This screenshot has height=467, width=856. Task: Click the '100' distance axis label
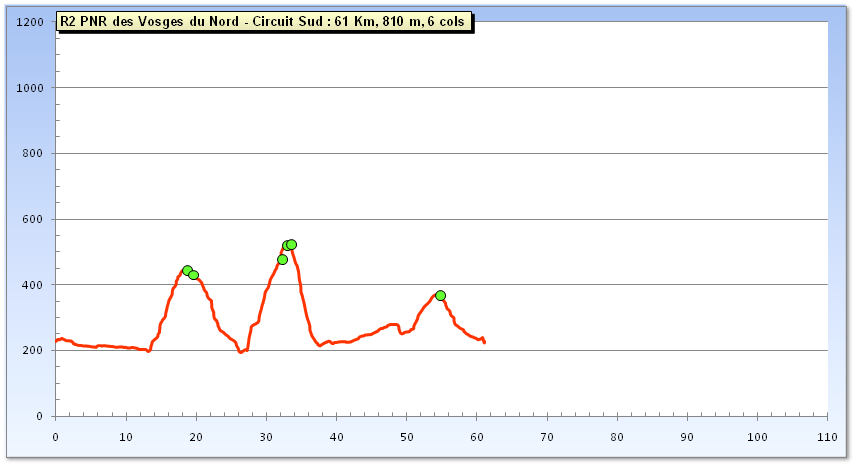(x=757, y=437)
